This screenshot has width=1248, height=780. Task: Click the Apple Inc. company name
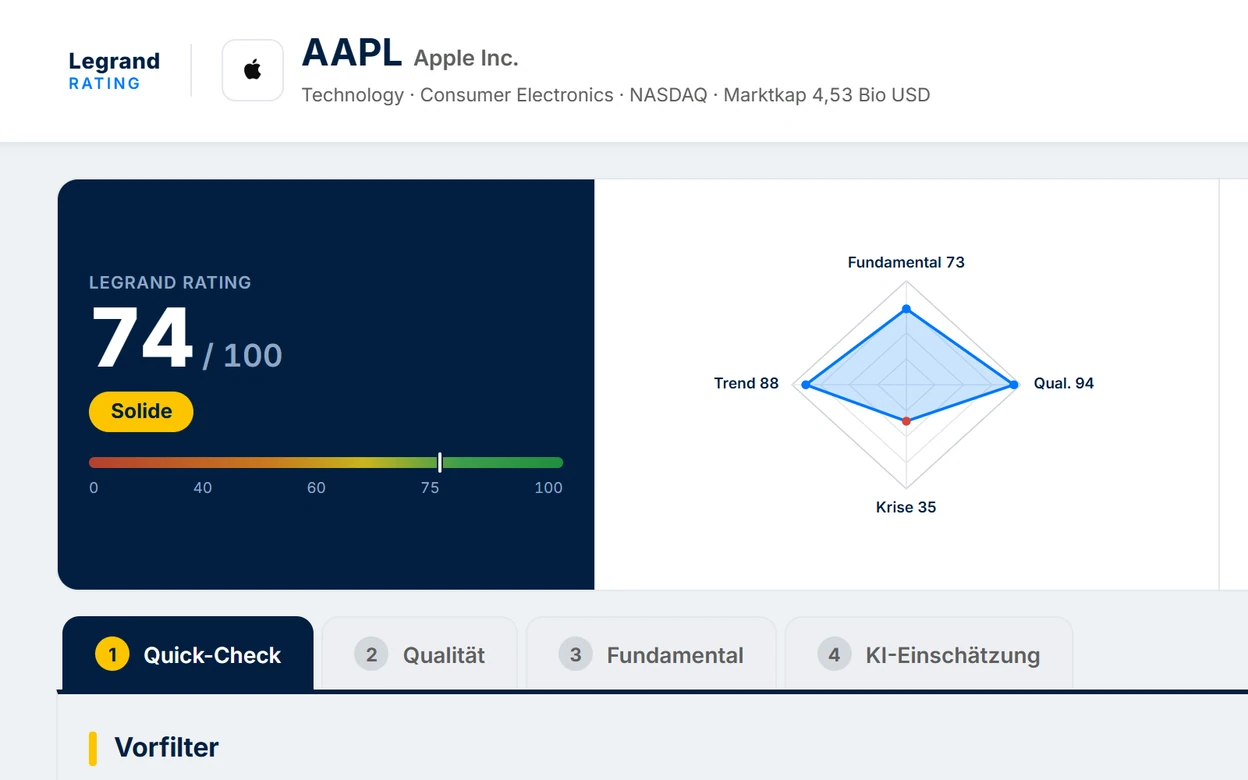coord(466,58)
